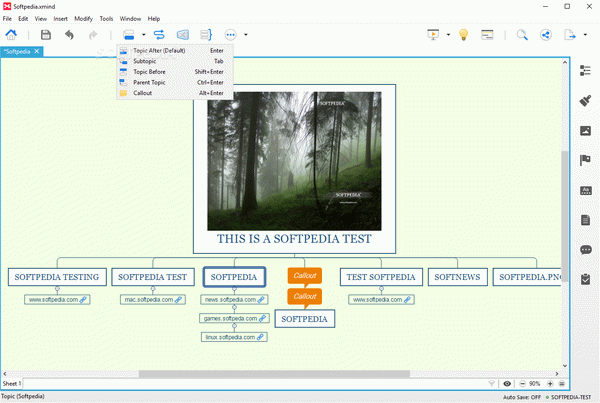This screenshot has height=403, width=600.
Task: Open the Window menu
Action: point(130,18)
